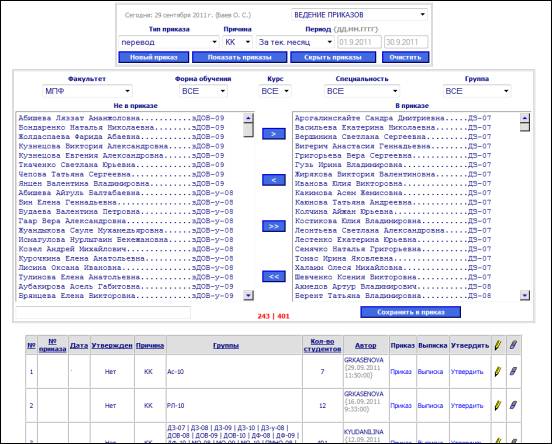Open Факультет dropdown showing МПФ
Viewport: 552px width, 444px height.
point(87,91)
